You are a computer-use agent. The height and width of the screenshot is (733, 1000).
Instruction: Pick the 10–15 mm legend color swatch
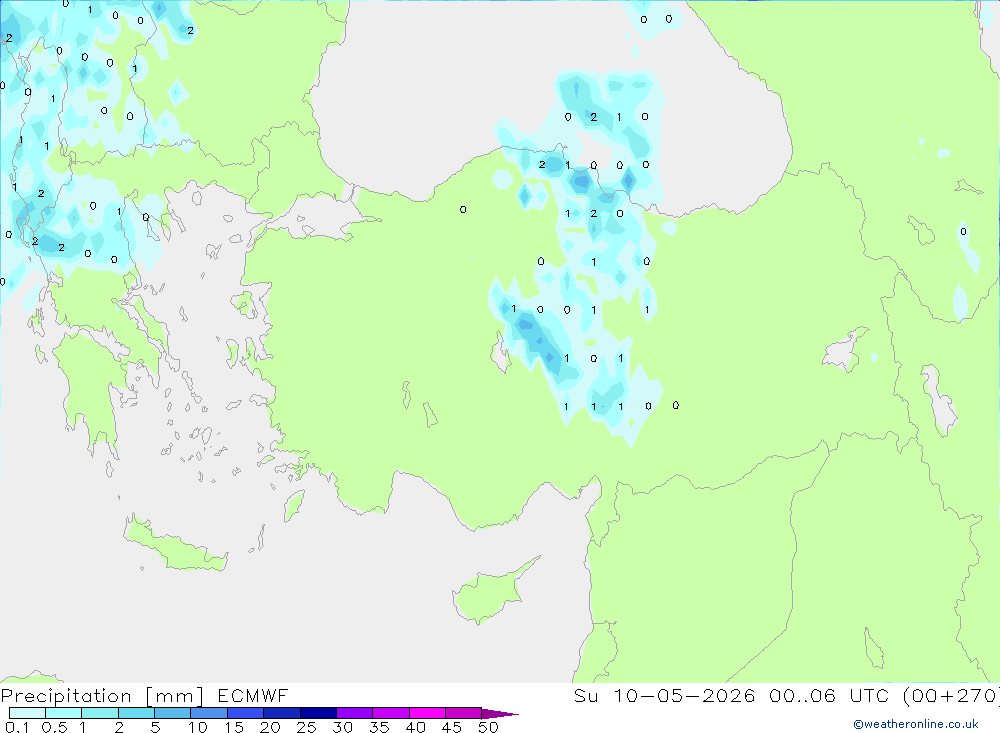(209, 713)
